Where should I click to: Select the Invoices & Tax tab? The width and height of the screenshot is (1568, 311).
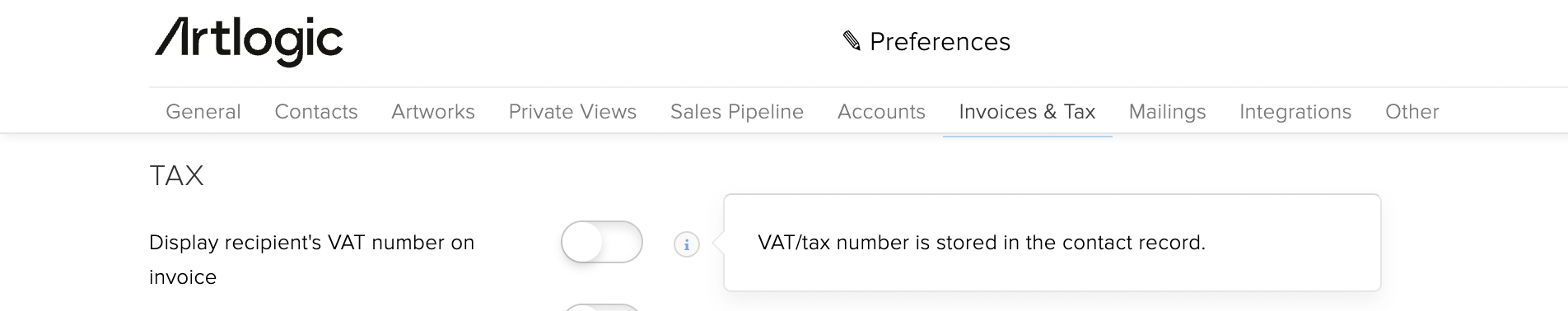[x=1027, y=112]
